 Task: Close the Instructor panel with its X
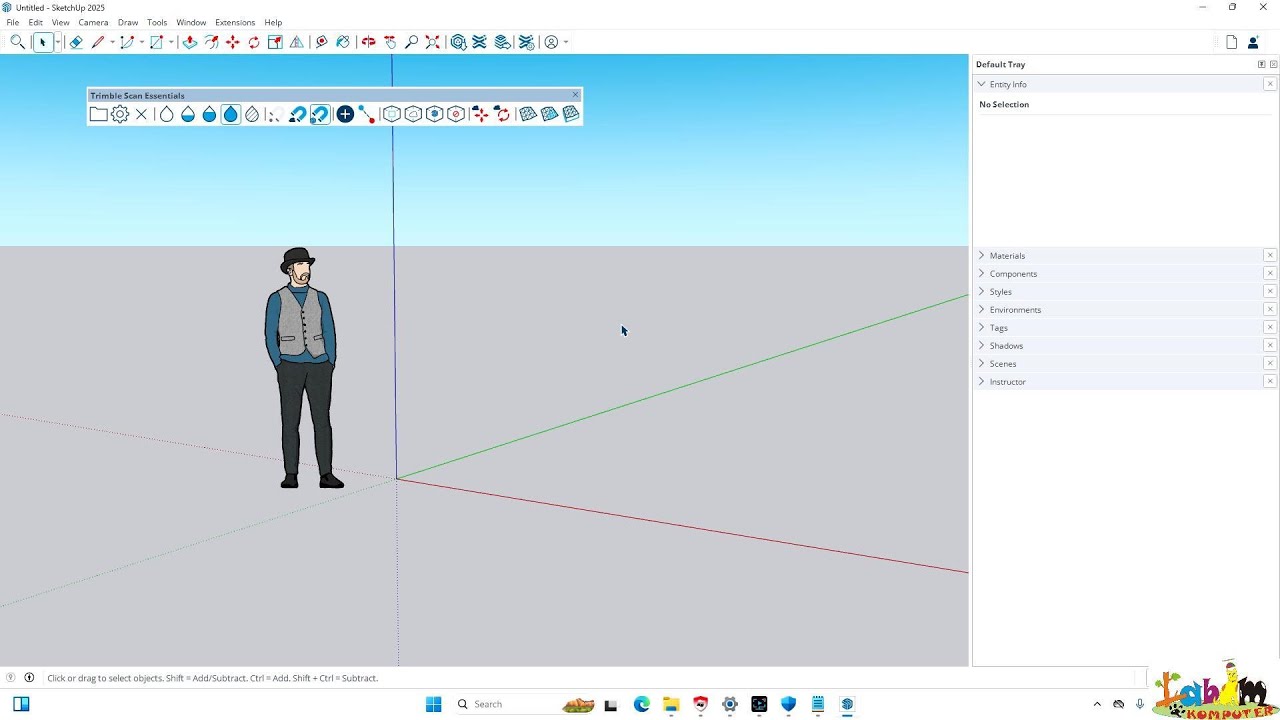tap(1270, 382)
